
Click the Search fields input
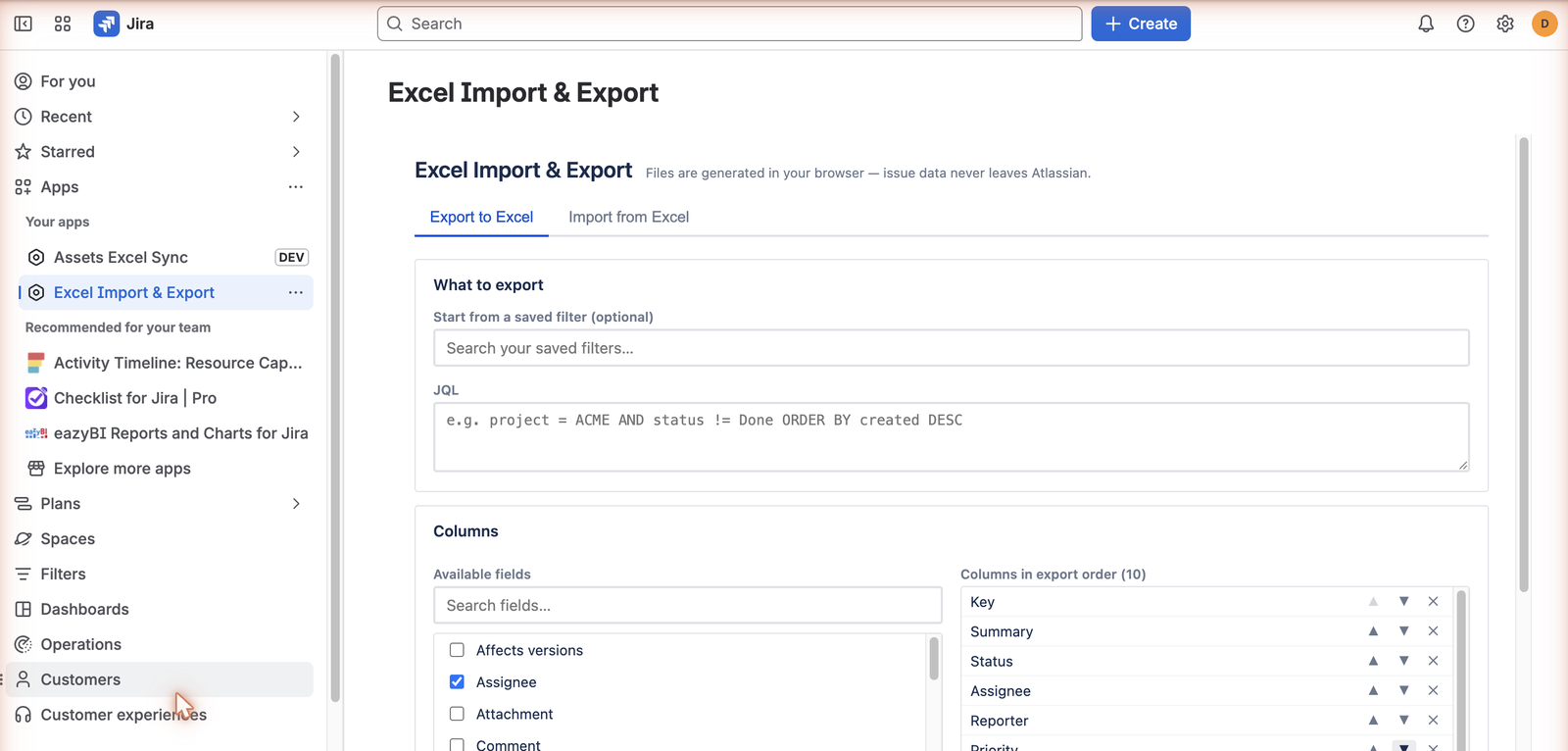pos(687,605)
